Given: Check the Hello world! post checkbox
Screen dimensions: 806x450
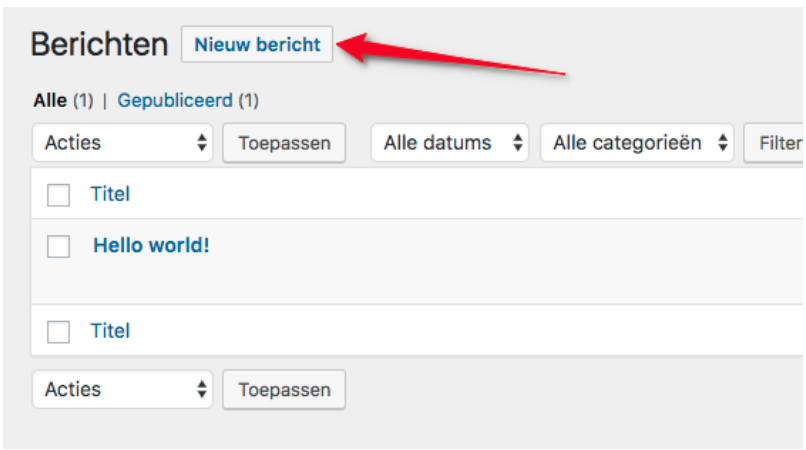Looking at the screenshot, I should click(x=59, y=246).
